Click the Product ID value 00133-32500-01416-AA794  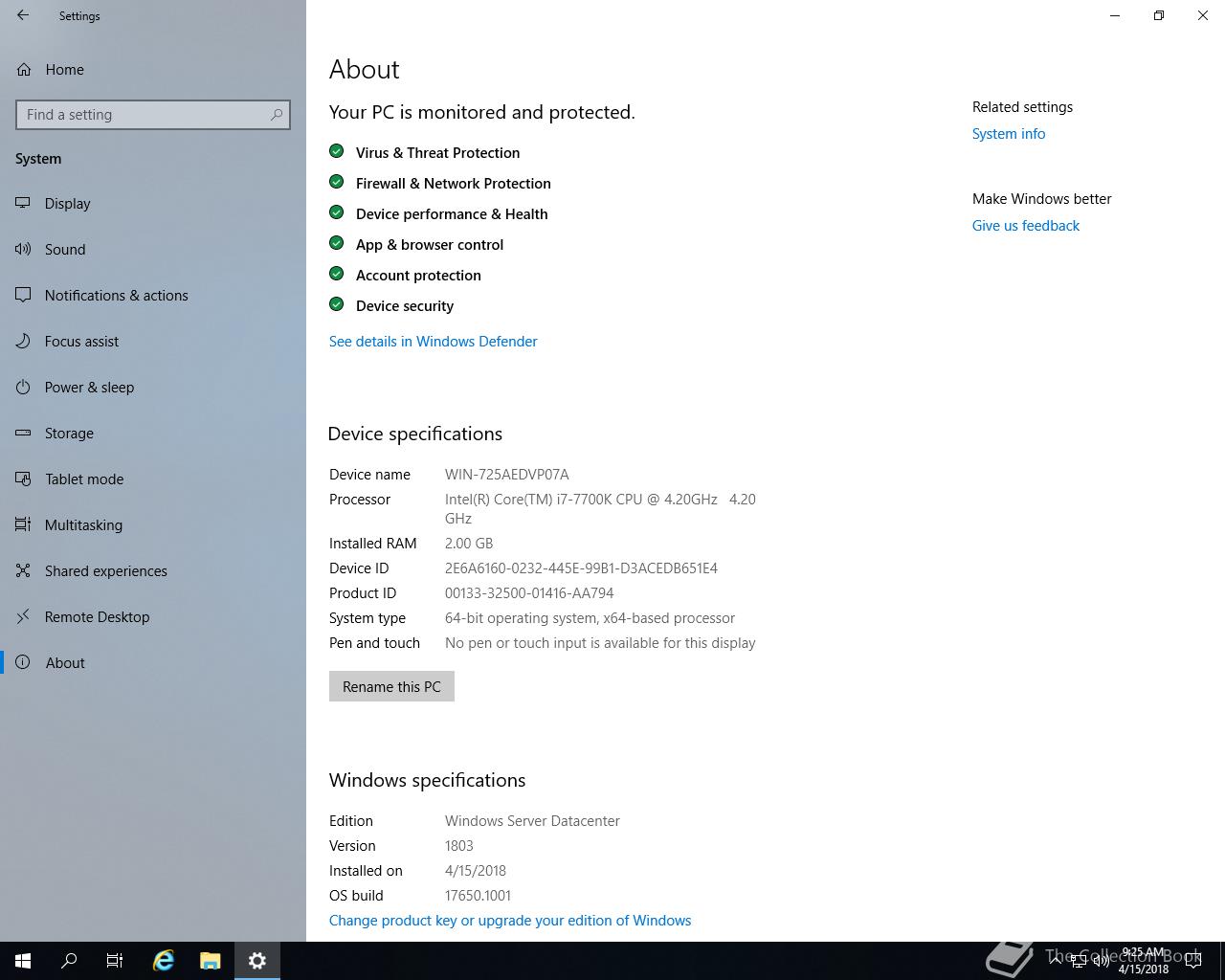click(x=529, y=592)
